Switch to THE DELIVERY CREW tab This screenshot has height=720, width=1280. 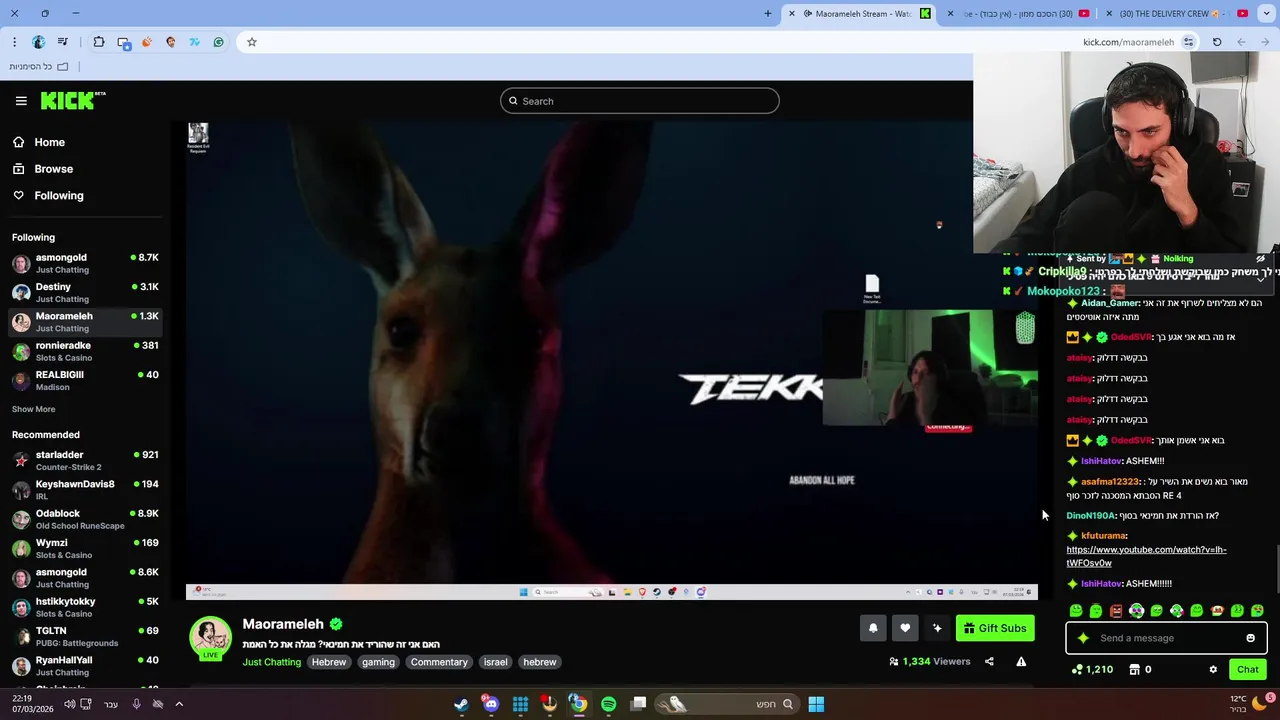click(x=1176, y=14)
